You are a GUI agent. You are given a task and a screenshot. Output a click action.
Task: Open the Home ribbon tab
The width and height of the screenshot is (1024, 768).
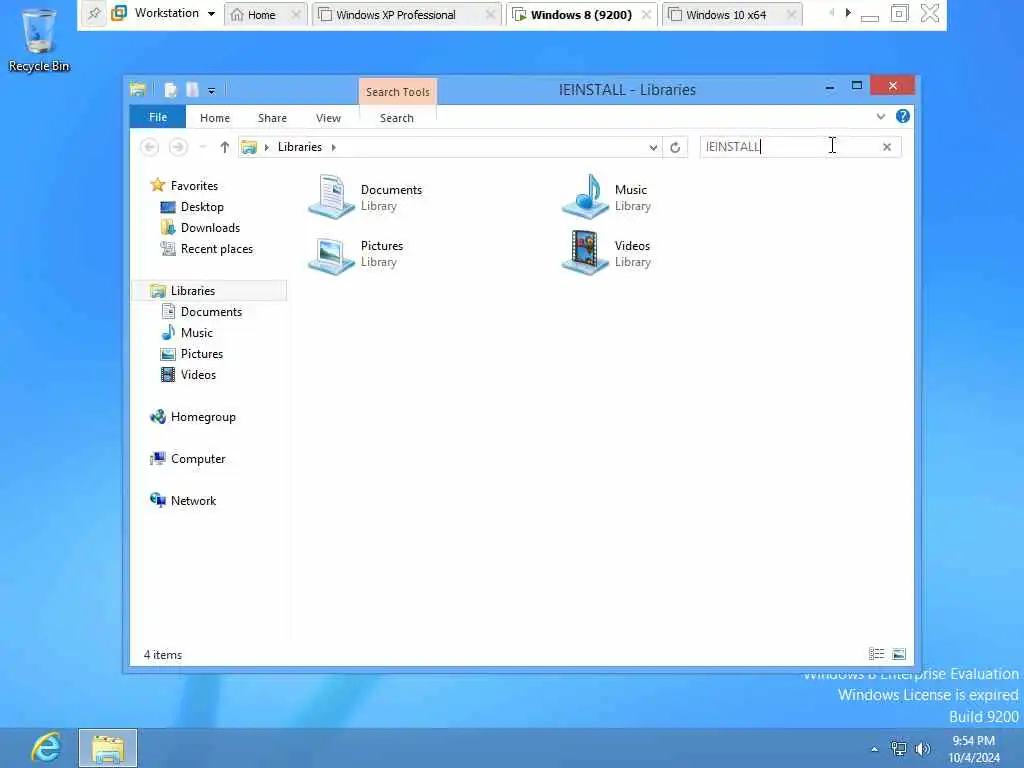click(215, 118)
